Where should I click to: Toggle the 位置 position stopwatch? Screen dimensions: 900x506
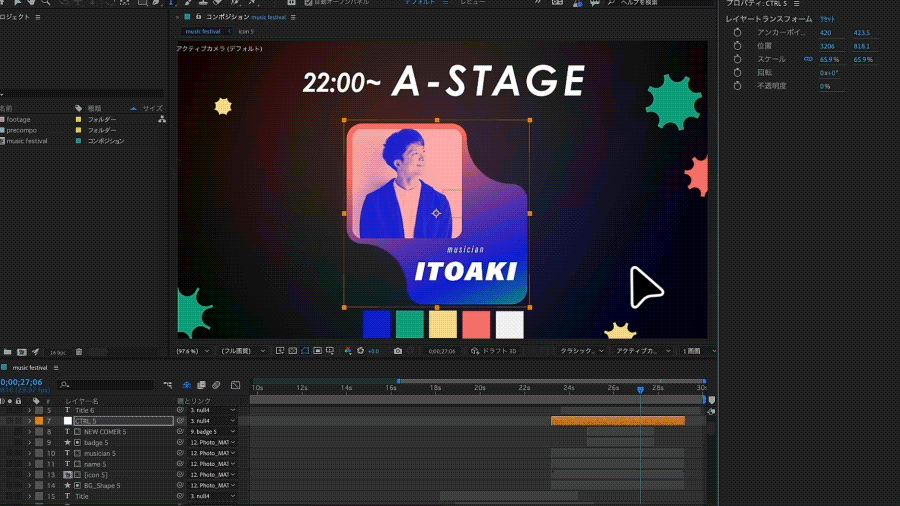(738, 46)
